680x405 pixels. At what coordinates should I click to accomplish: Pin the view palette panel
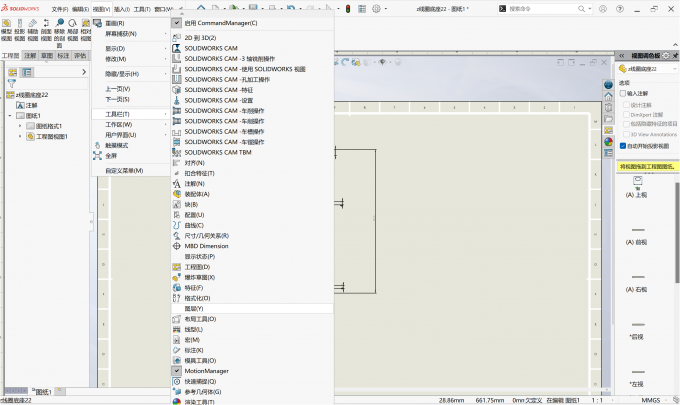pyautogui.click(x=675, y=56)
